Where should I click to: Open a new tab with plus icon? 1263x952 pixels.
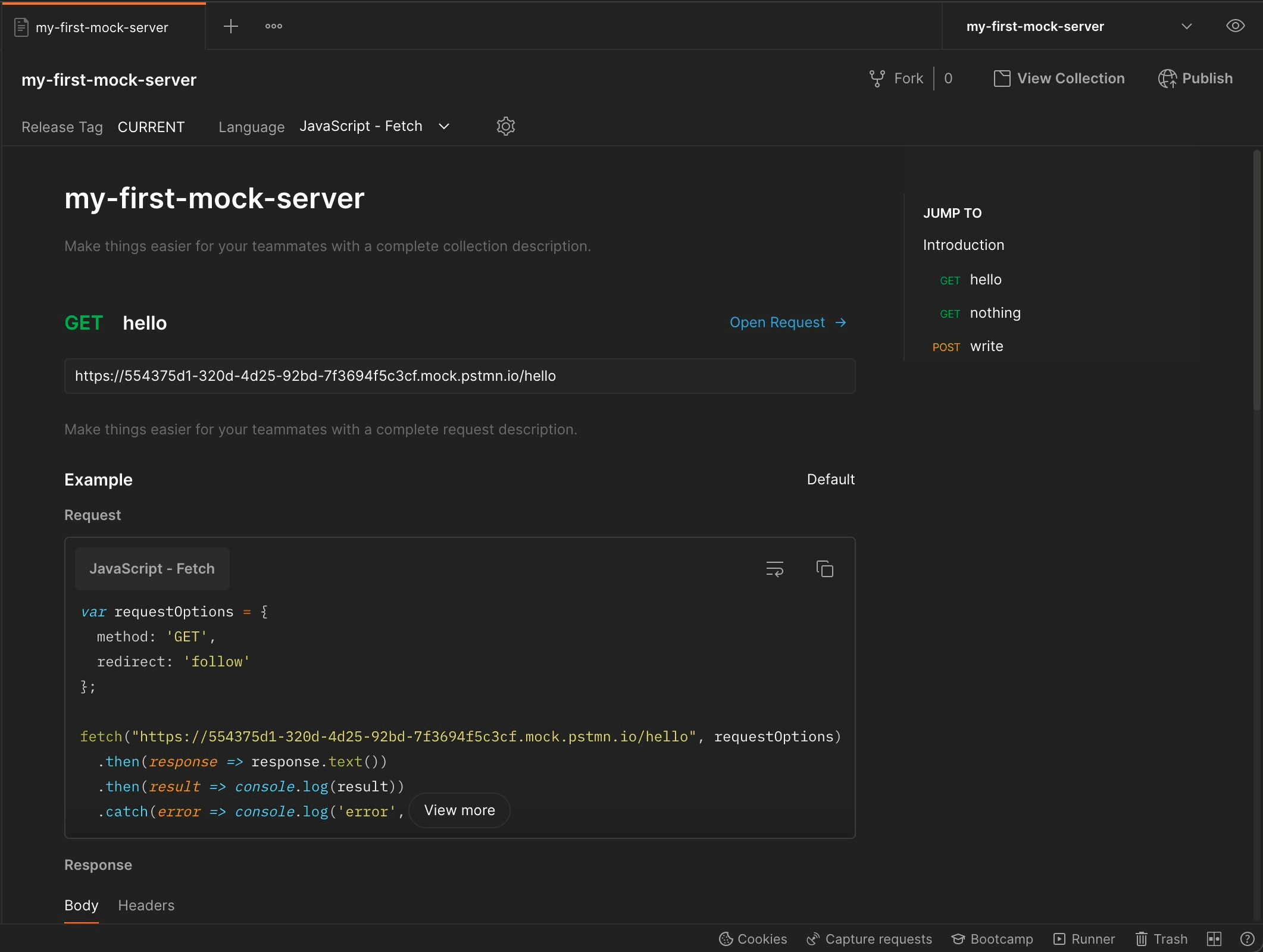(230, 26)
